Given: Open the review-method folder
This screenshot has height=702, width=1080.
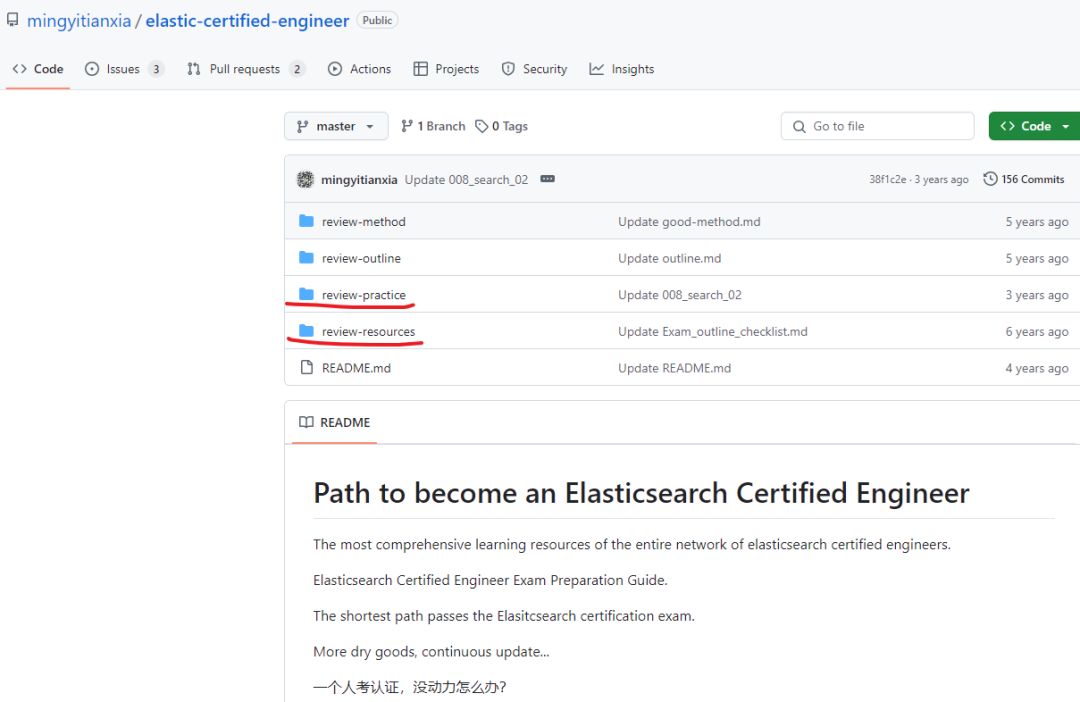Looking at the screenshot, I should (364, 222).
